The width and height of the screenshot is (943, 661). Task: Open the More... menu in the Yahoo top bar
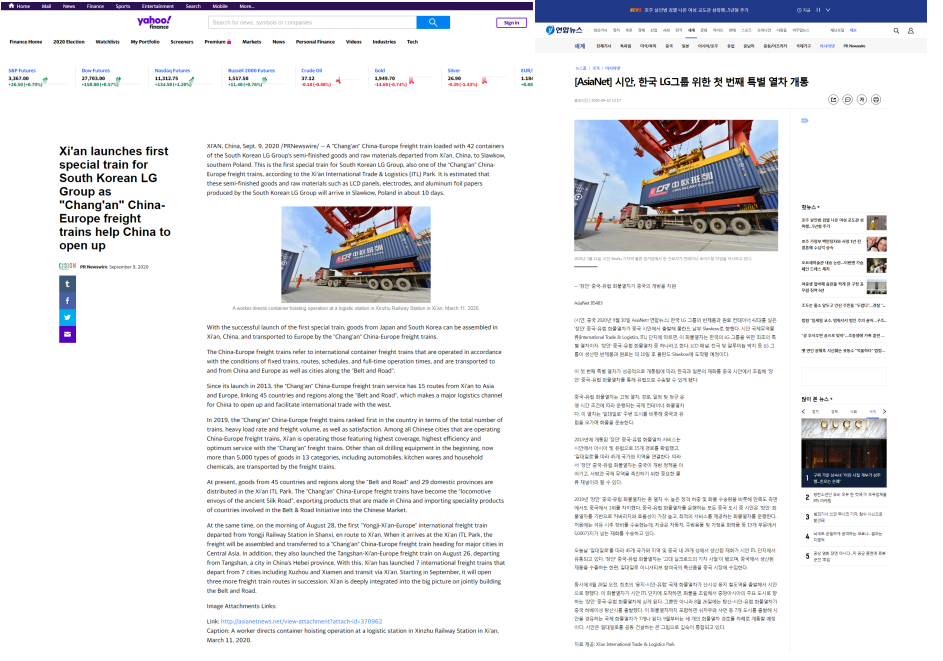point(247,6)
